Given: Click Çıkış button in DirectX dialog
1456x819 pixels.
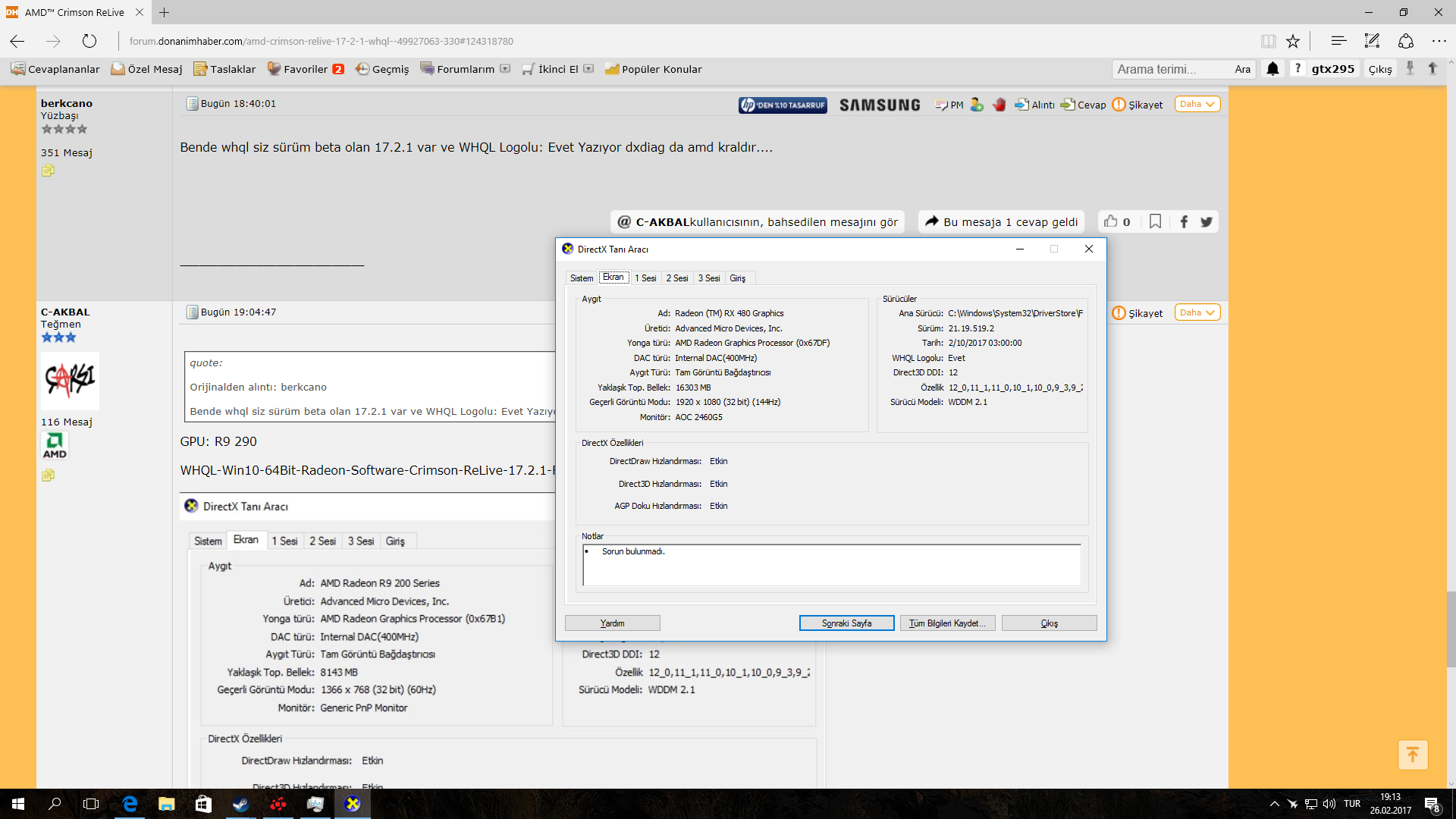Looking at the screenshot, I should 1050,623.
